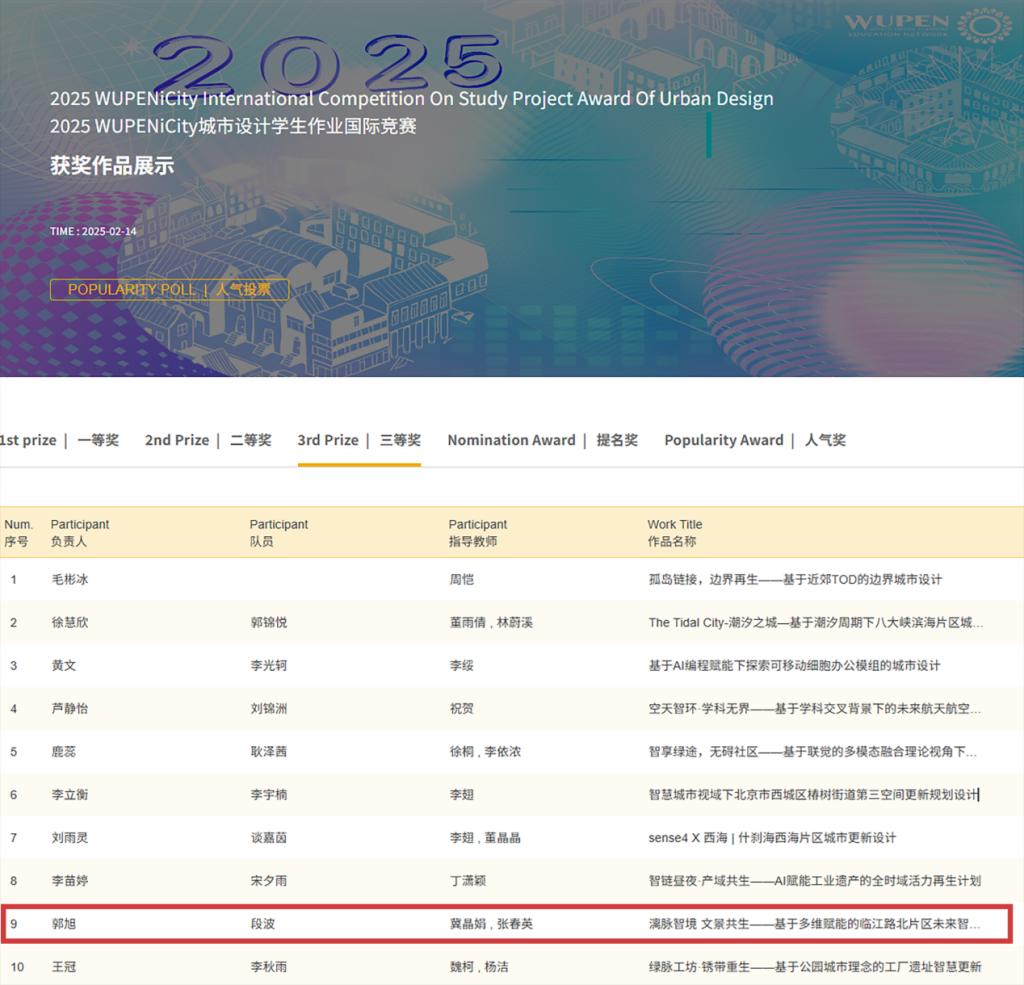Click participant 李立衡 in row 6
The width and height of the screenshot is (1024, 985).
point(70,794)
